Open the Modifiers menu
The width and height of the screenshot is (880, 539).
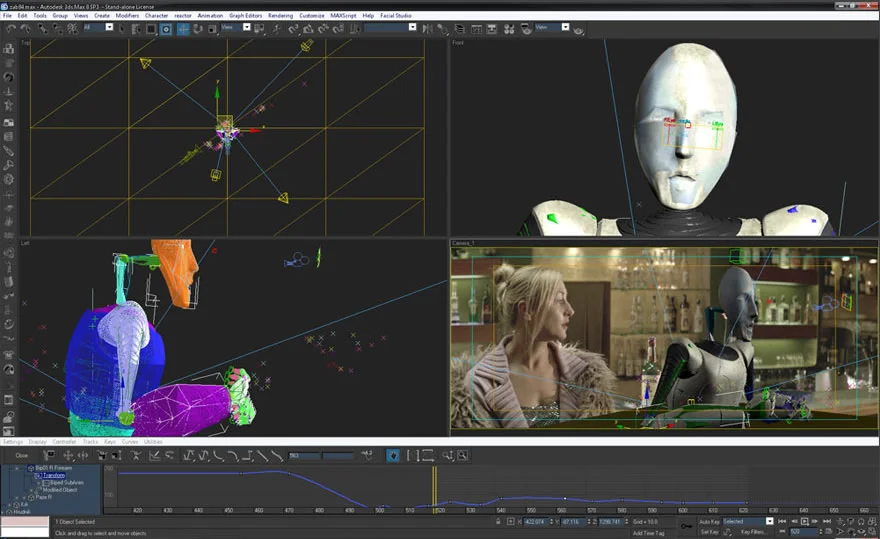[127, 16]
